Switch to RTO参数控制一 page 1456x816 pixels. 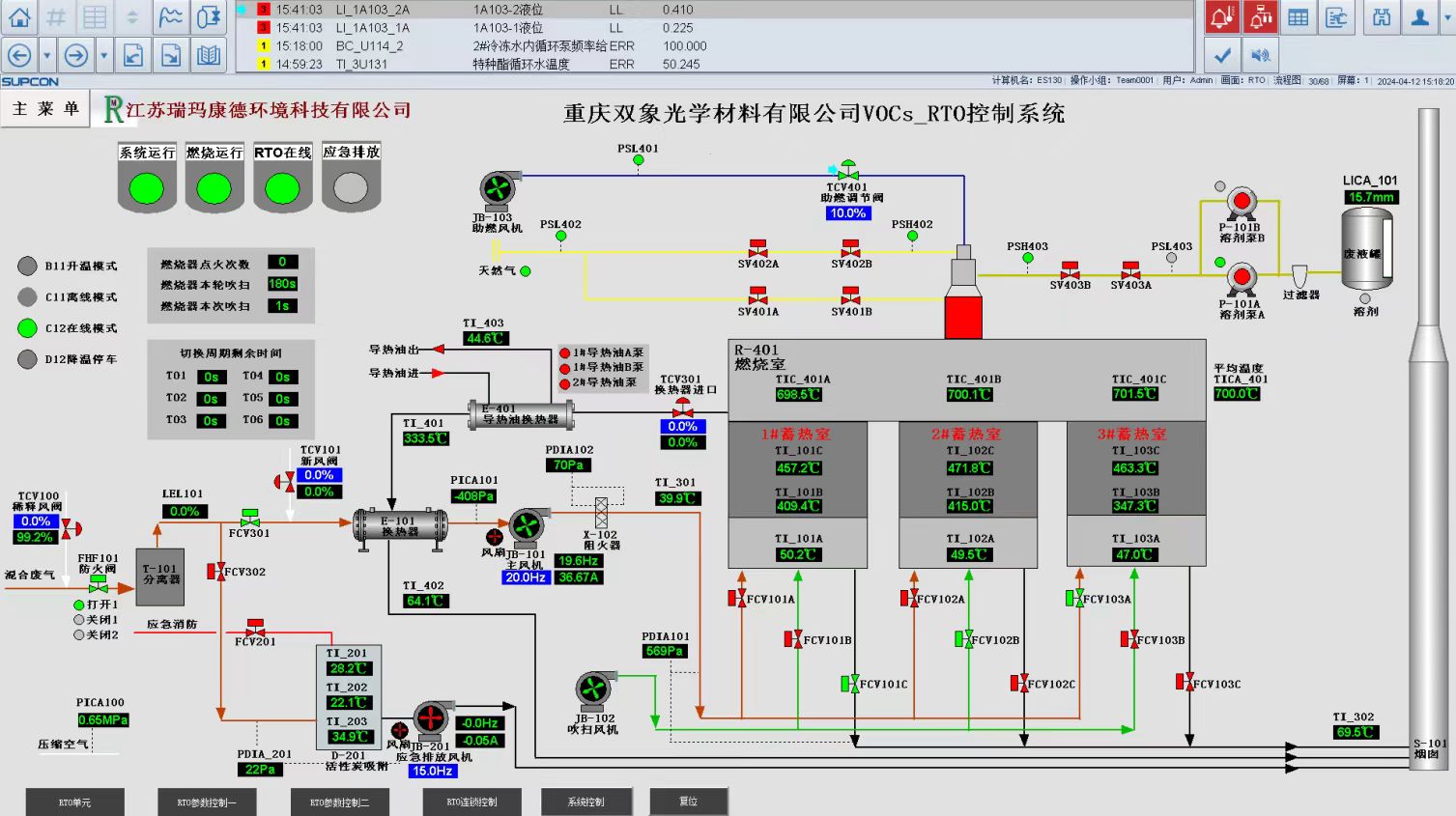(x=207, y=802)
